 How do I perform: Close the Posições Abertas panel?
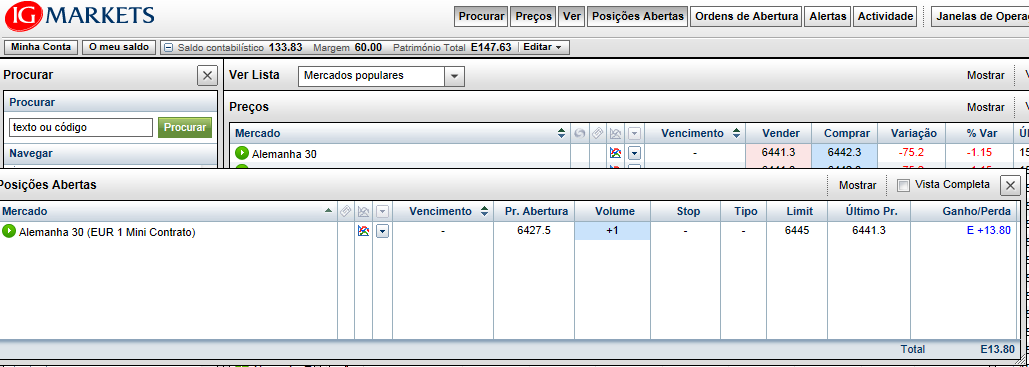(x=1010, y=186)
